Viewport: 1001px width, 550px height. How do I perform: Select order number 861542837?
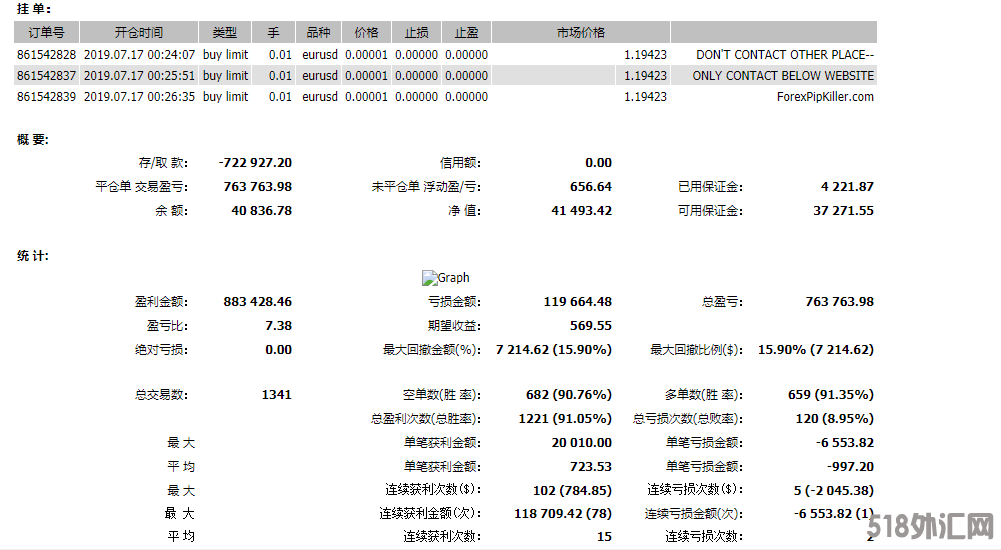pos(47,76)
